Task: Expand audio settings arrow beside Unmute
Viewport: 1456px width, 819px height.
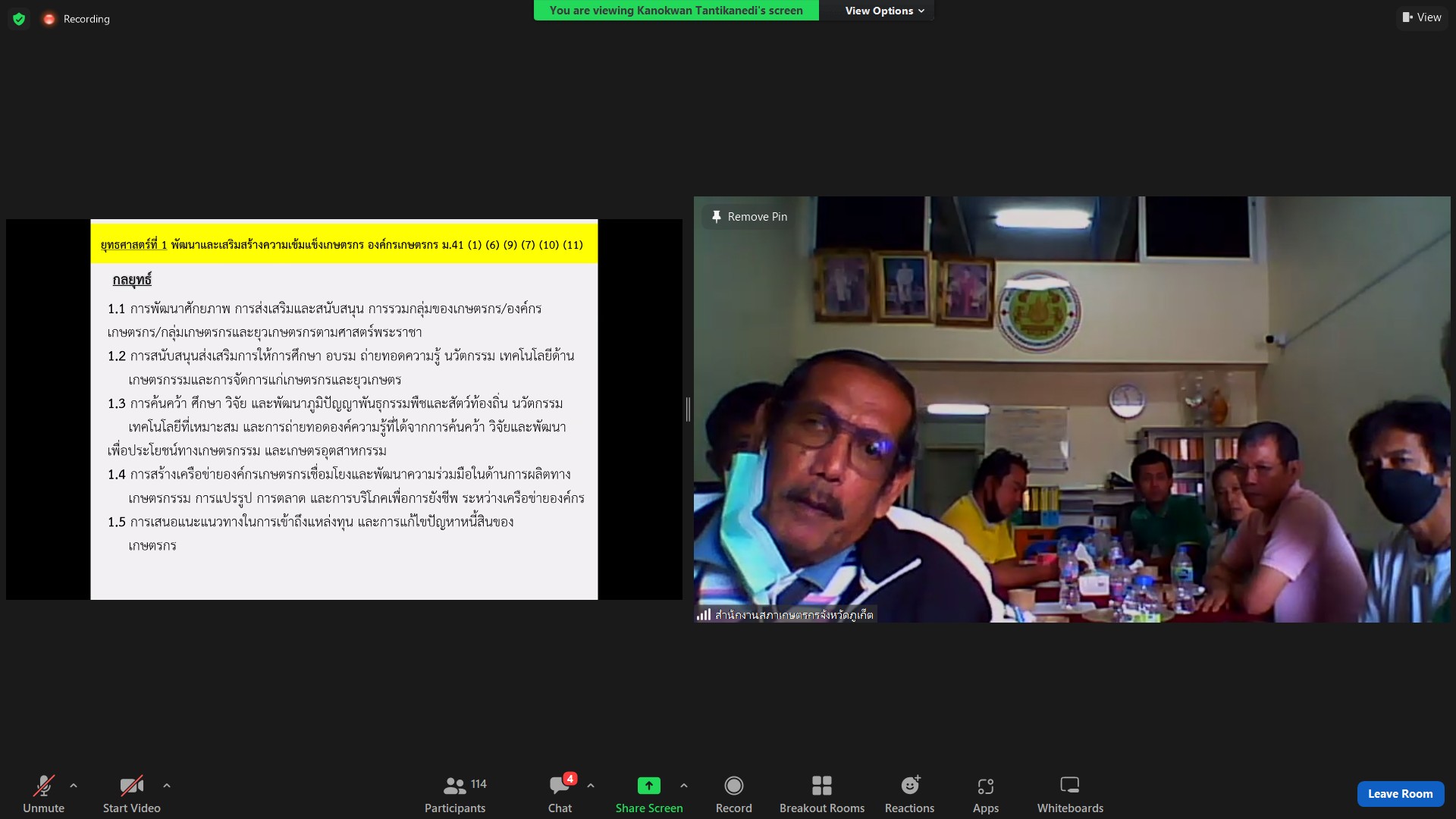Action: click(x=74, y=786)
